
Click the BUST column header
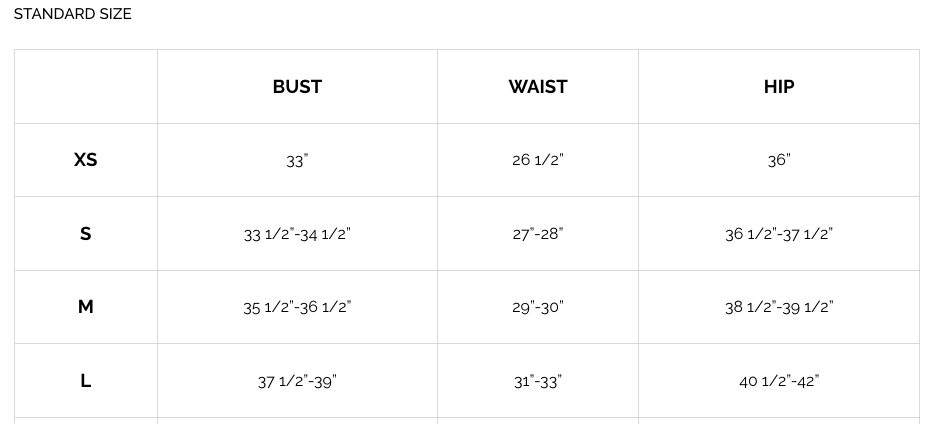(297, 87)
